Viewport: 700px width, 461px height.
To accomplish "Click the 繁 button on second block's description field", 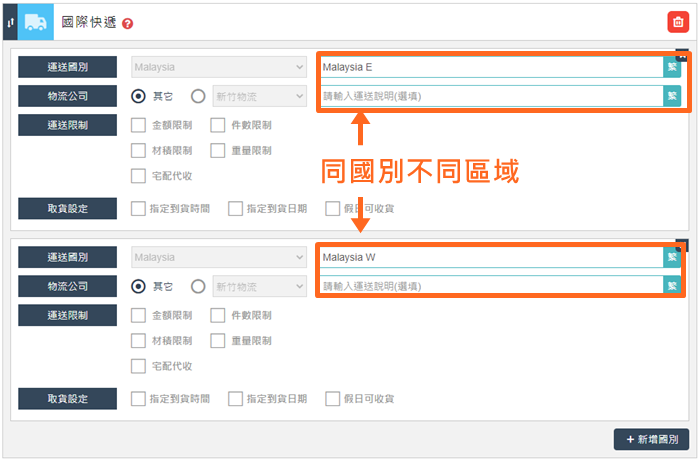I will (x=672, y=286).
